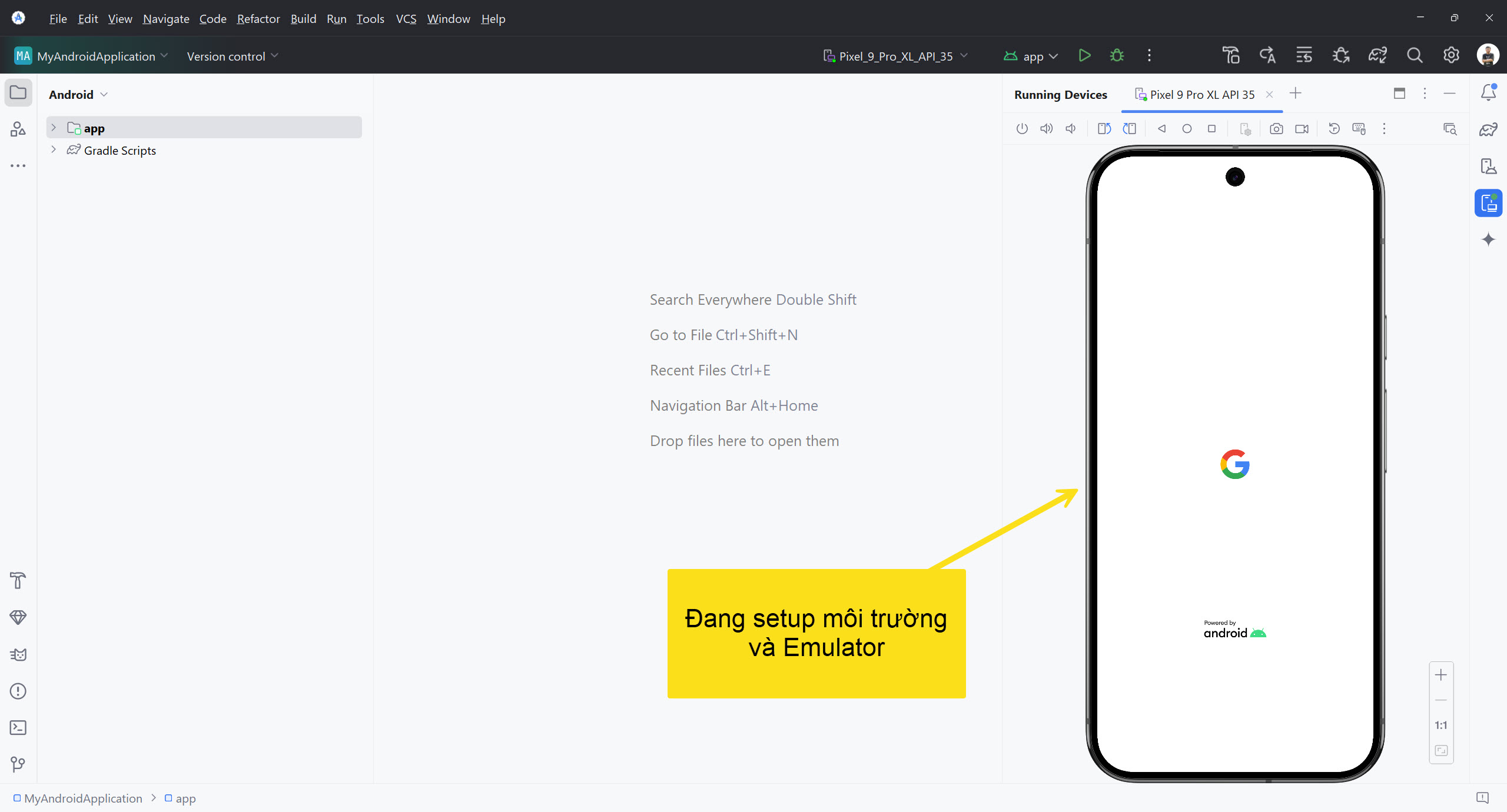Image resolution: width=1507 pixels, height=812 pixels.
Task: Toggle Project tool window folder icon
Action: pos(18,93)
